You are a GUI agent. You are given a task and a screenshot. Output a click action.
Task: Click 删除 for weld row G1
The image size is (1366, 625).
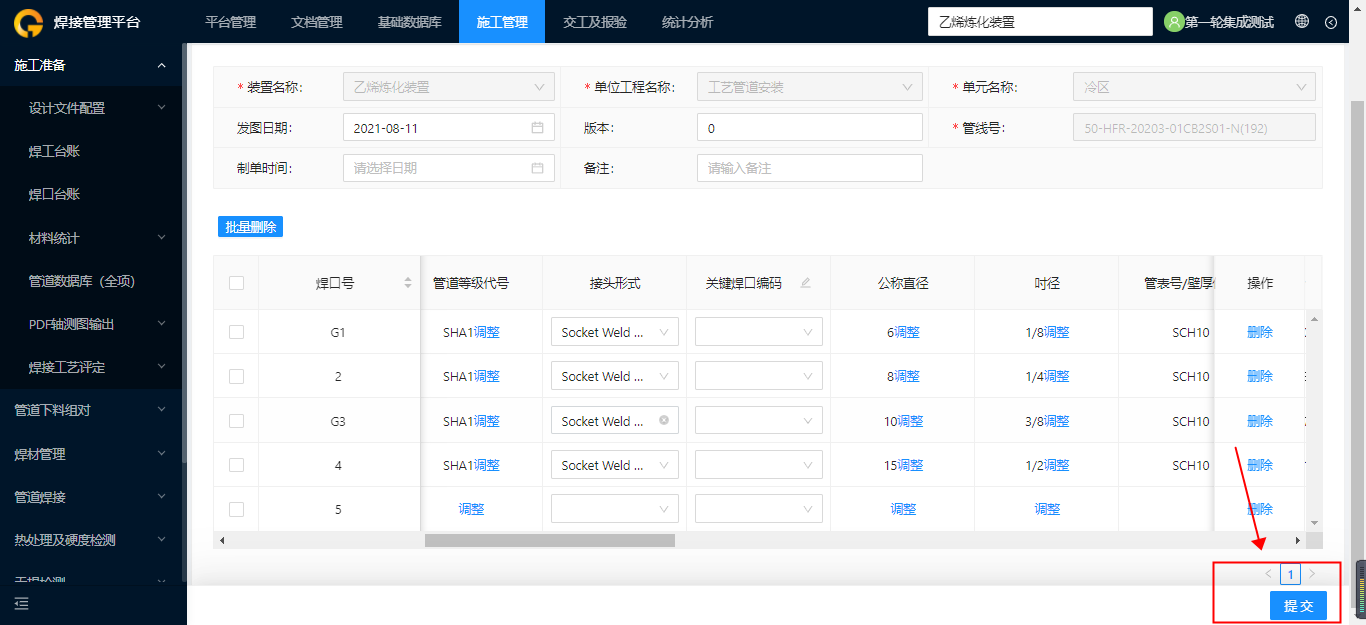click(1260, 332)
